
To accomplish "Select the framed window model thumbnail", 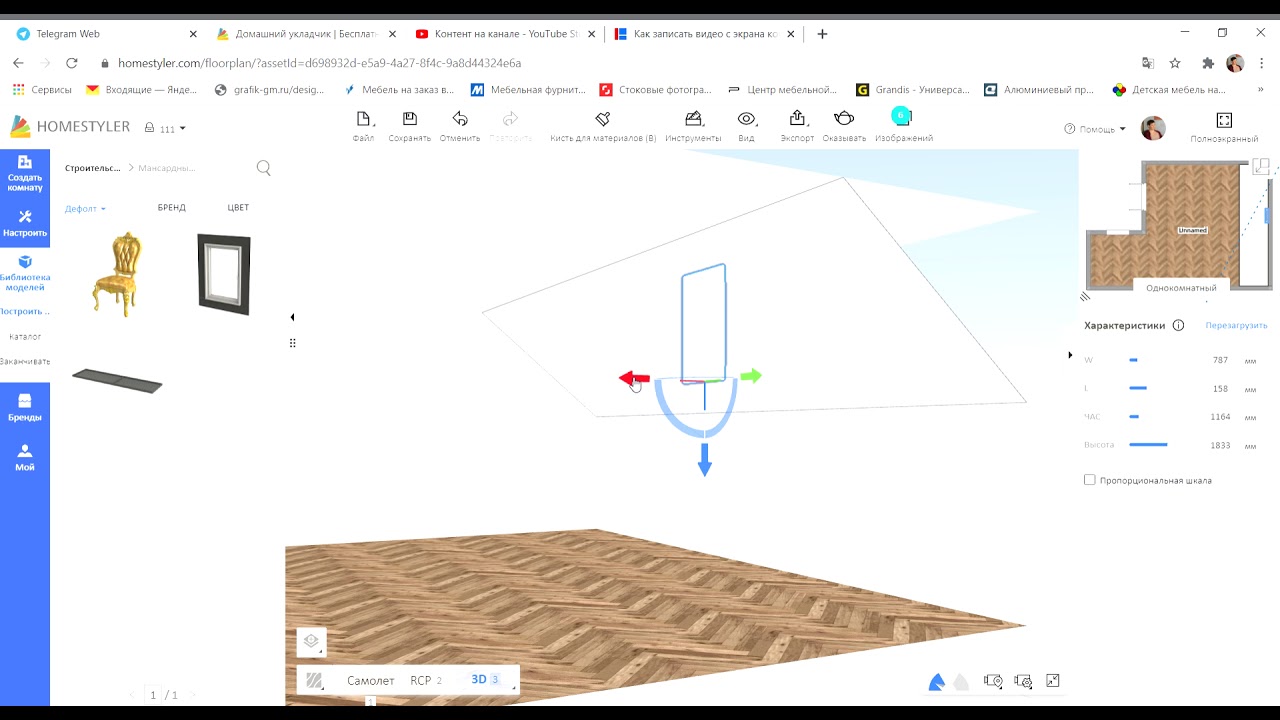I will 223,274.
